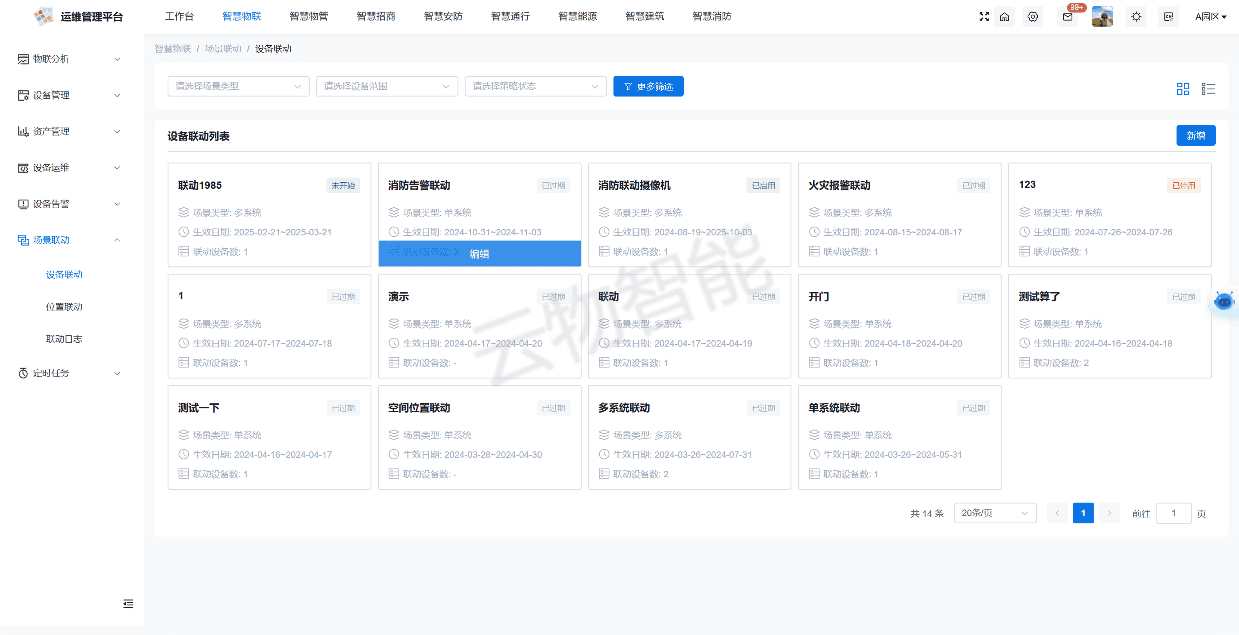Open the settings gear icon
This screenshot has width=1239, height=635.
pyautogui.click(x=1033, y=17)
